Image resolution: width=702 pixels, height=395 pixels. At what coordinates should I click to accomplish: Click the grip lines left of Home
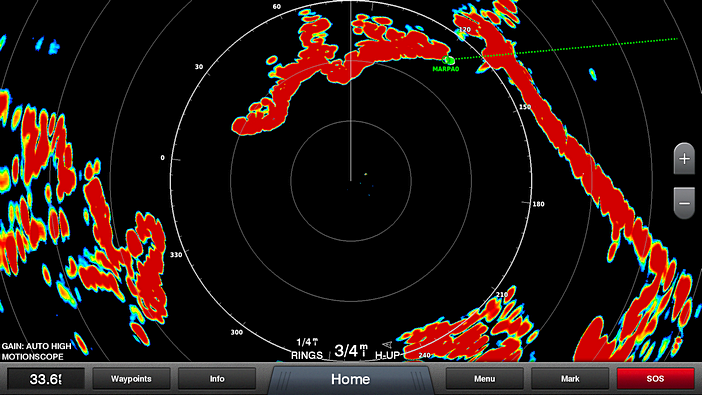coord(285,380)
